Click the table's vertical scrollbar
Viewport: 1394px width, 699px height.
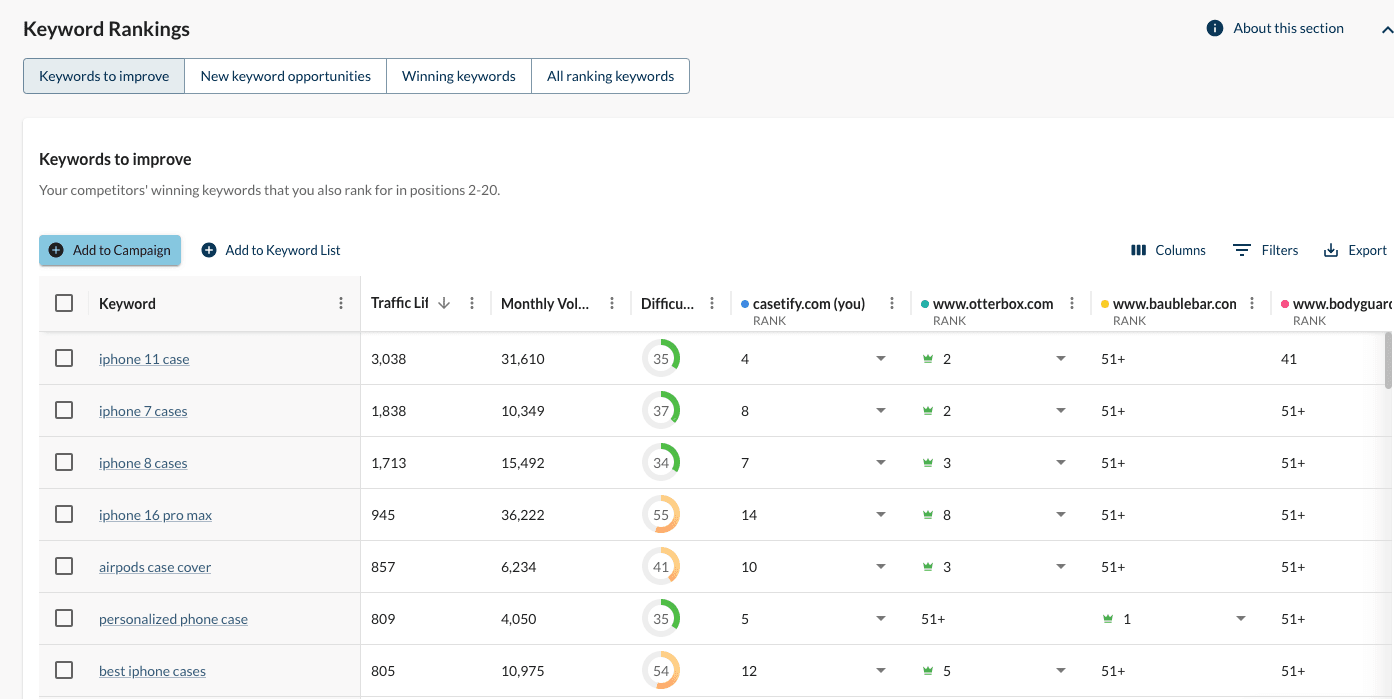1388,360
